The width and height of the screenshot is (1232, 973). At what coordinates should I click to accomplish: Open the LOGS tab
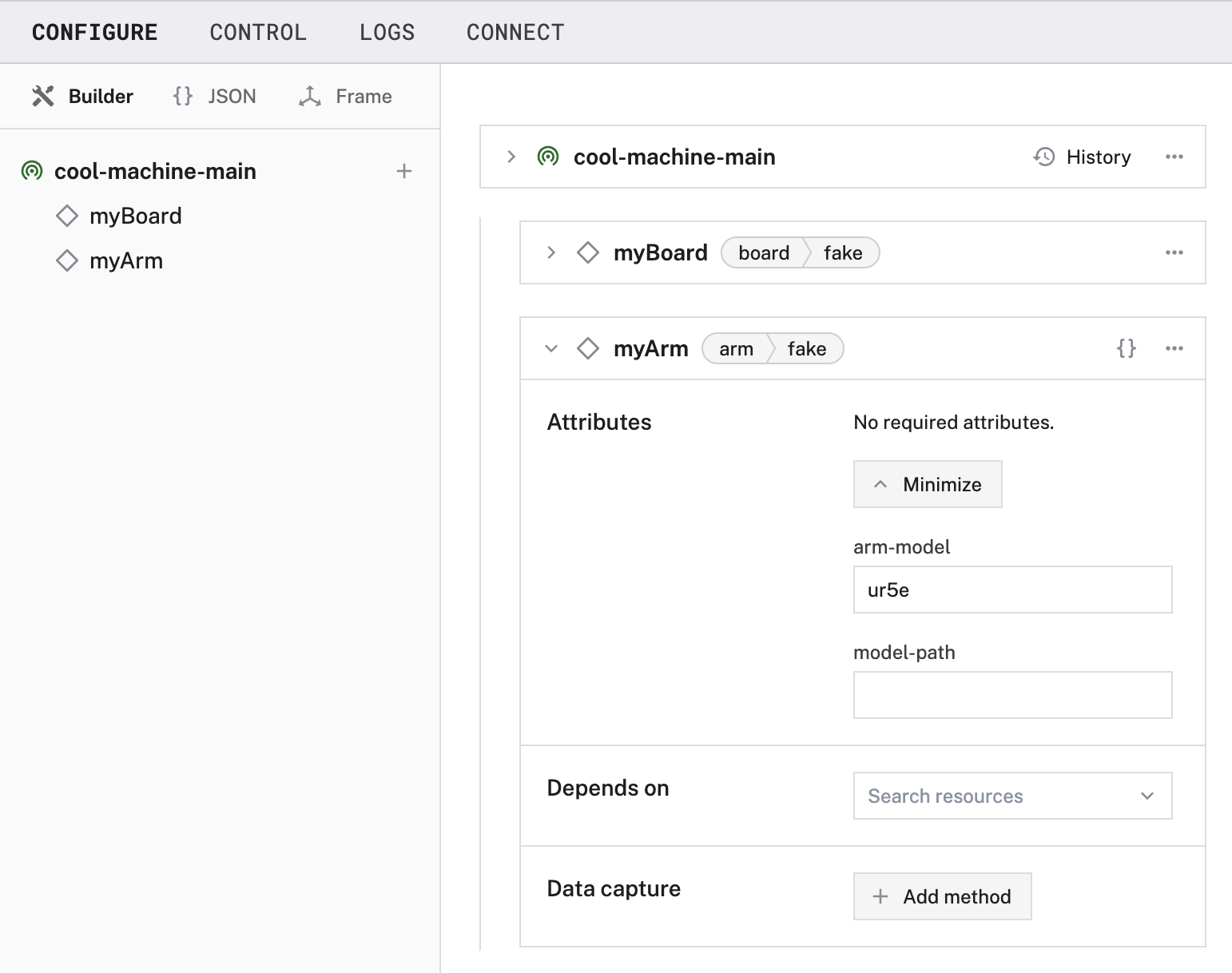click(387, 32)
